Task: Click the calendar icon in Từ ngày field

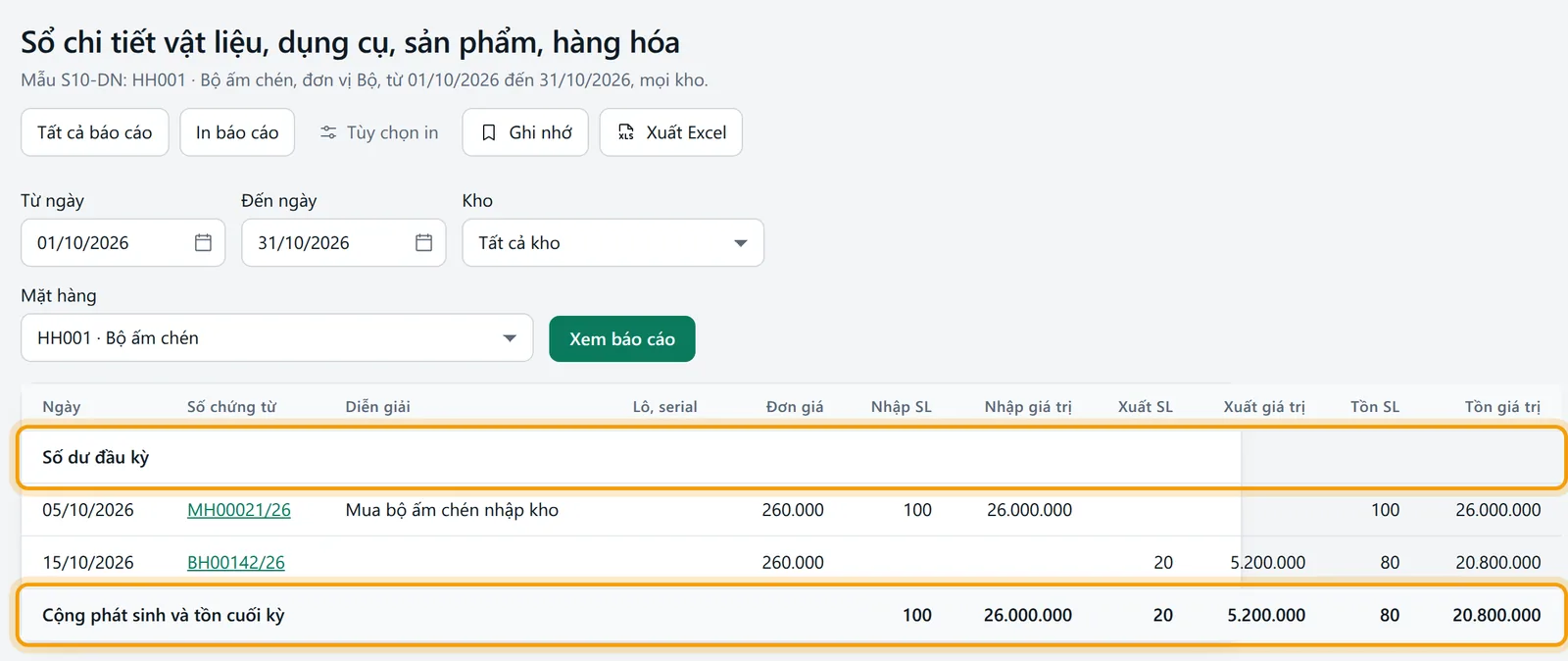Action: click(203, 242)
